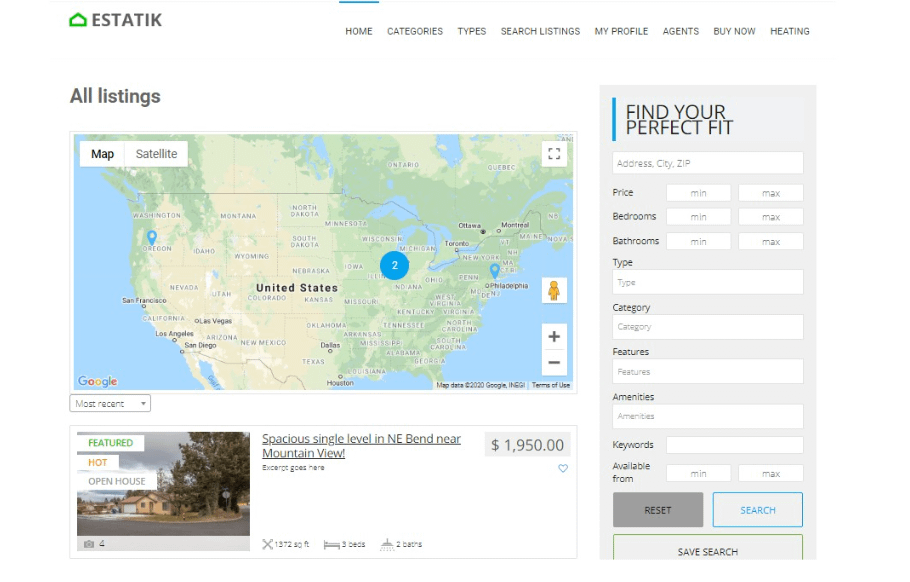Click the Philadelphia map marker pin
Viewport: 910px width, 582px height.
pos(494,270)
